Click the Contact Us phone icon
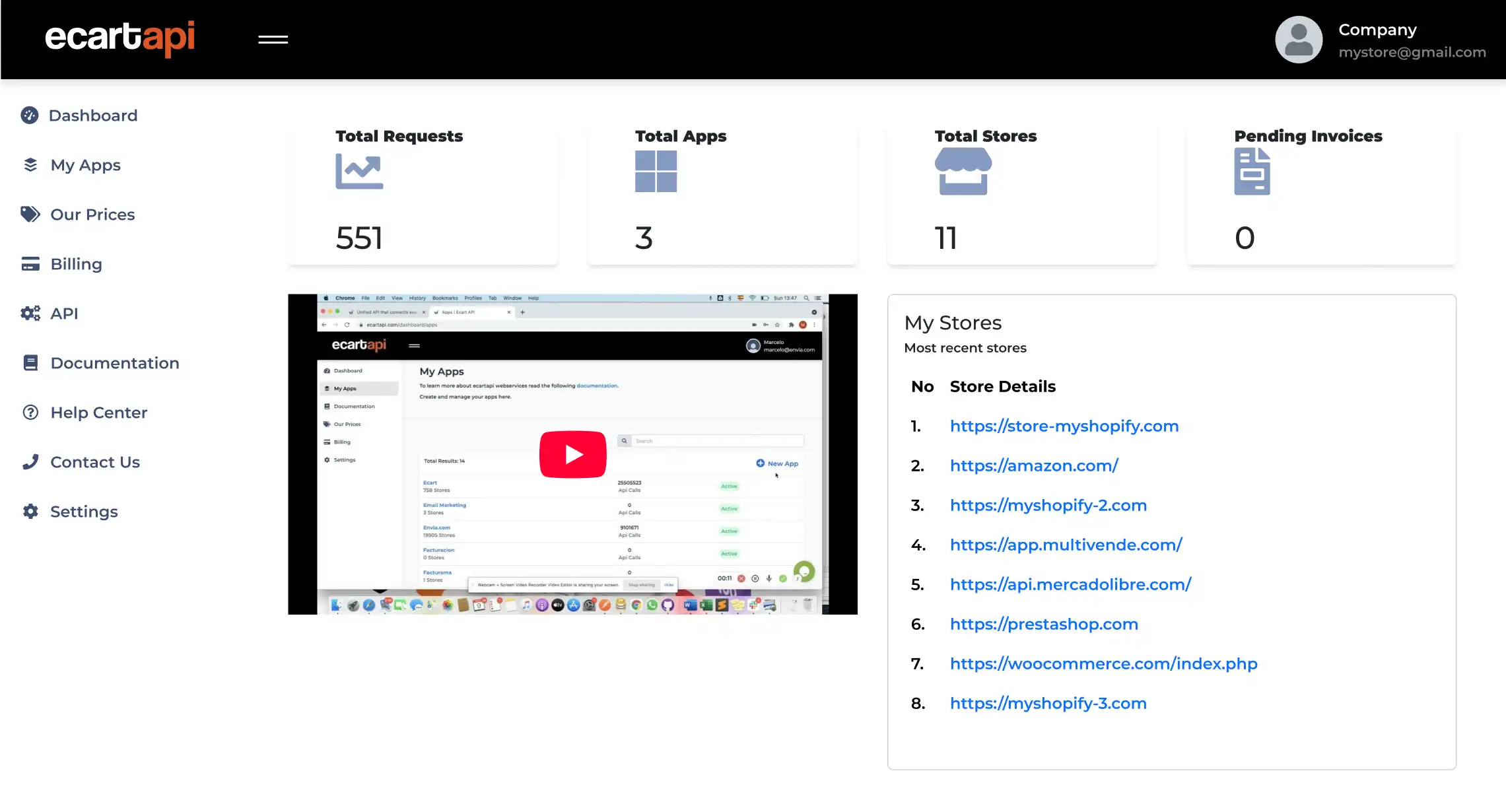Screen dimensions: 1506x812 [30, 461]
